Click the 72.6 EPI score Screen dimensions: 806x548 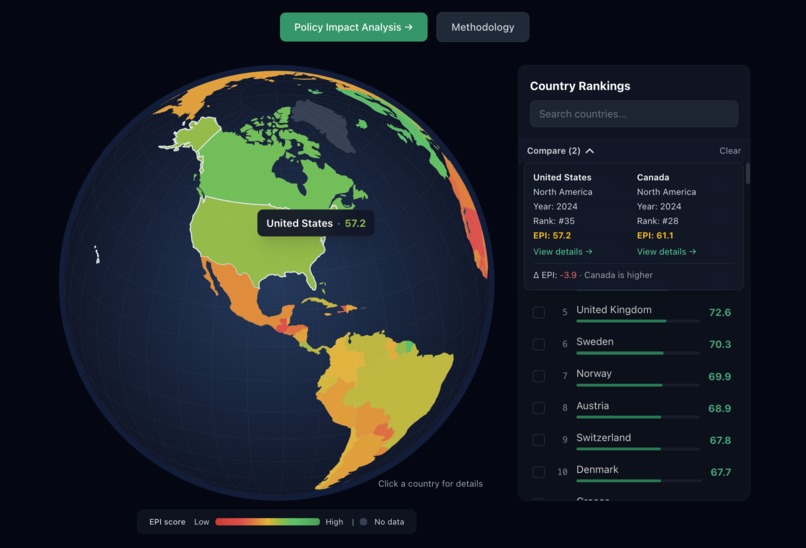pos(720,312)
